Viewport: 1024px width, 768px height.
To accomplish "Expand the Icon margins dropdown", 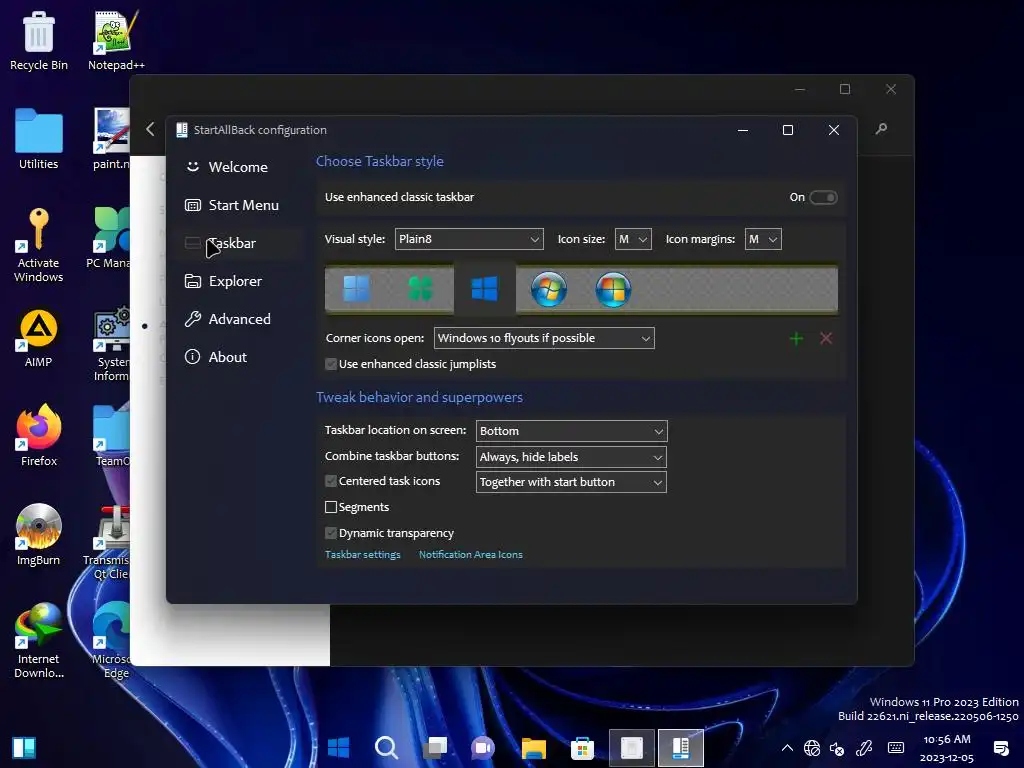I will (763, 239).
